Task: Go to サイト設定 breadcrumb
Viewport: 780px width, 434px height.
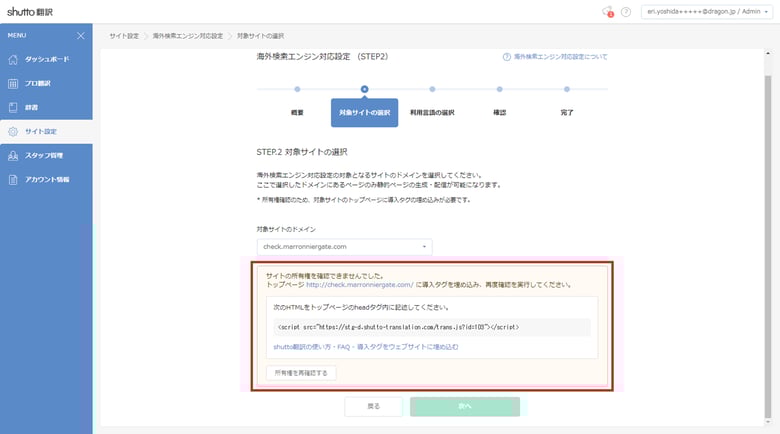Action: tap(124, 36)
